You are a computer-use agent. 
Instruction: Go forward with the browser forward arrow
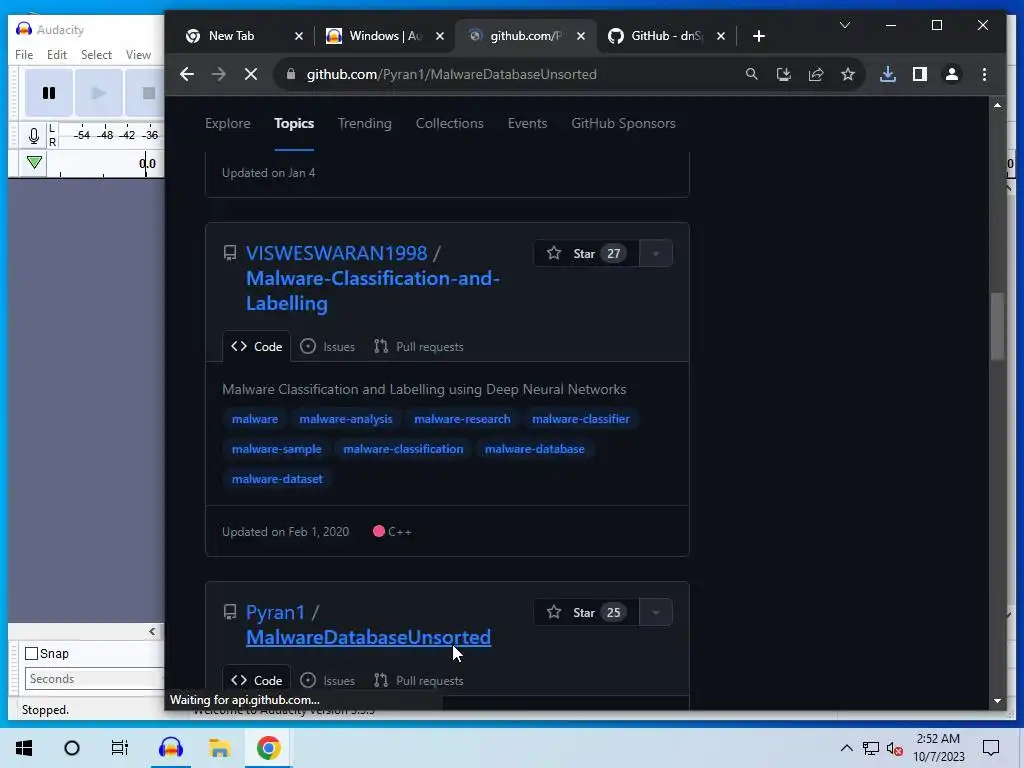click(x=219, y=74)
